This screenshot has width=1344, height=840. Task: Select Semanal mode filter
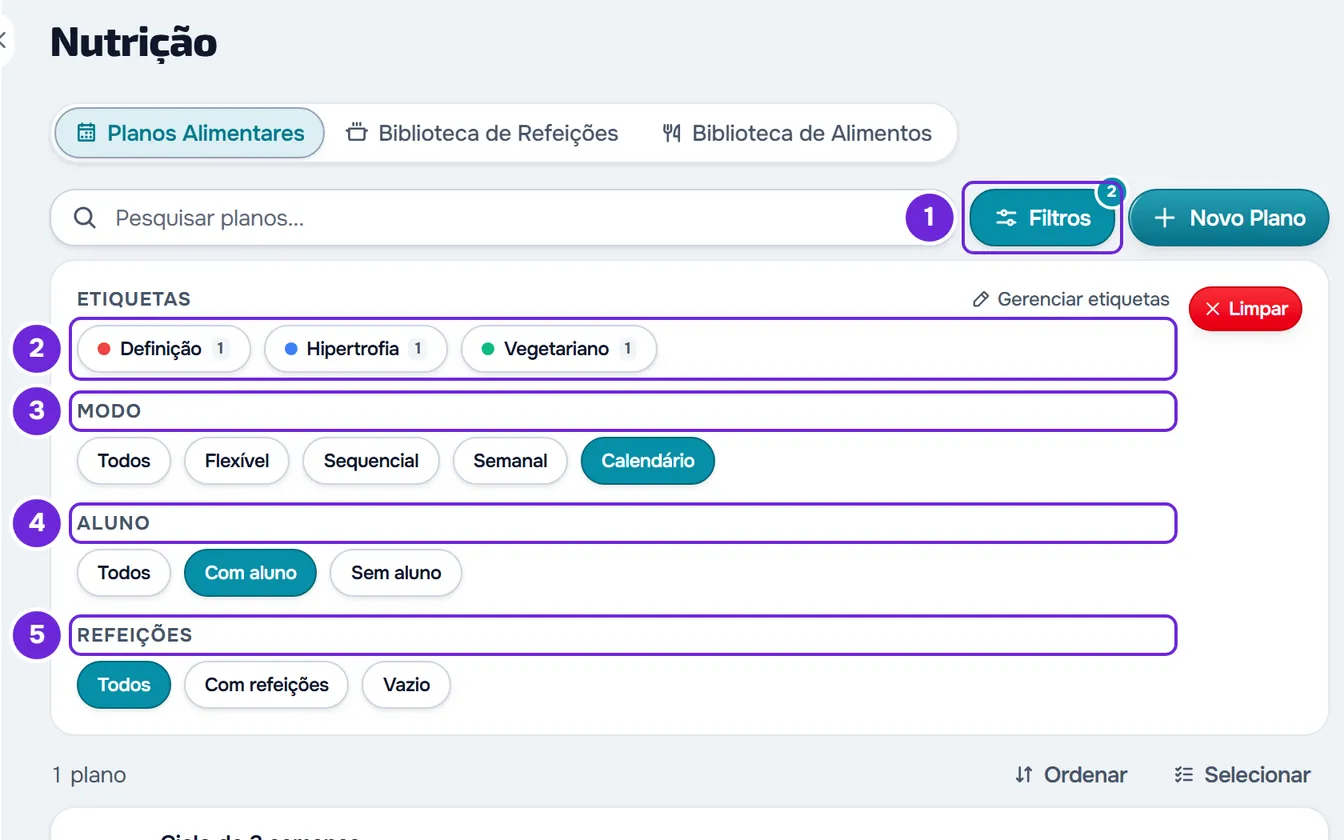pos(510,461)
